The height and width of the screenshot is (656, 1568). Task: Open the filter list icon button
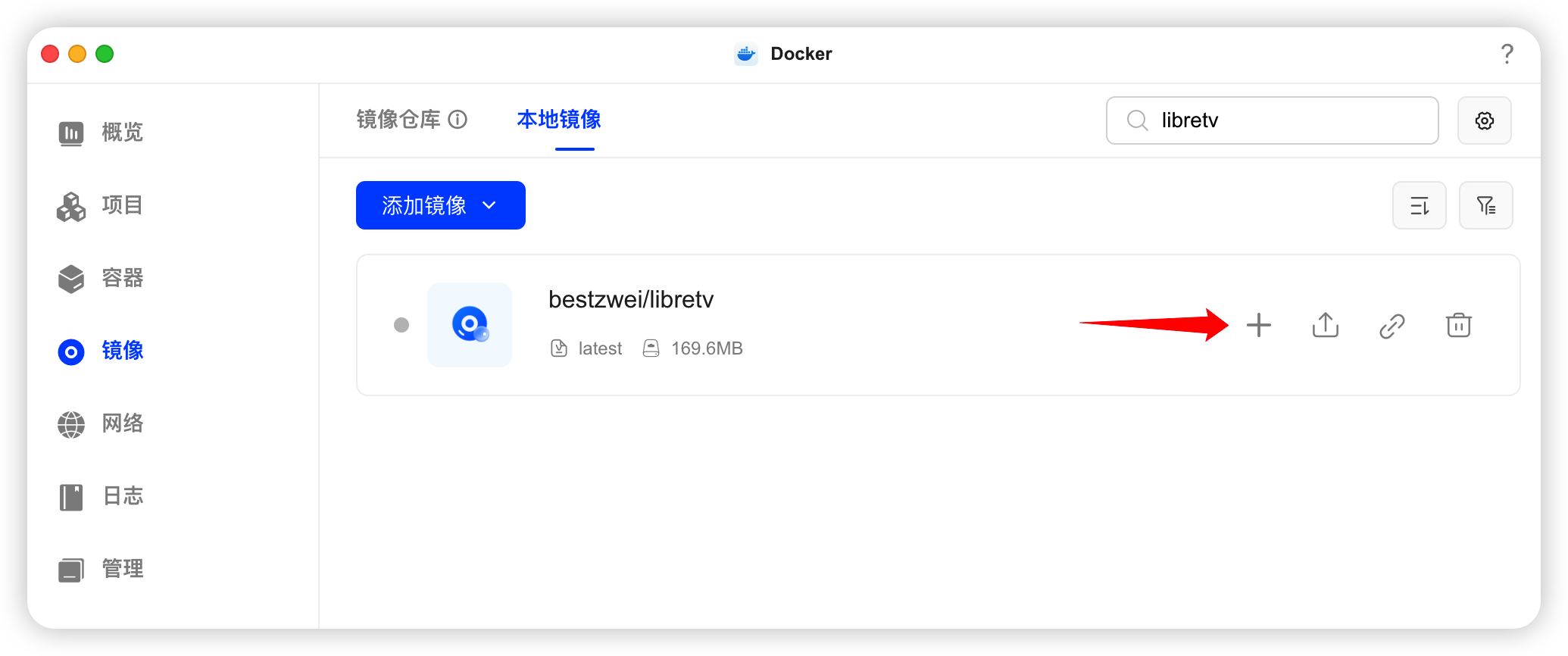click(x=1485, y=205)
